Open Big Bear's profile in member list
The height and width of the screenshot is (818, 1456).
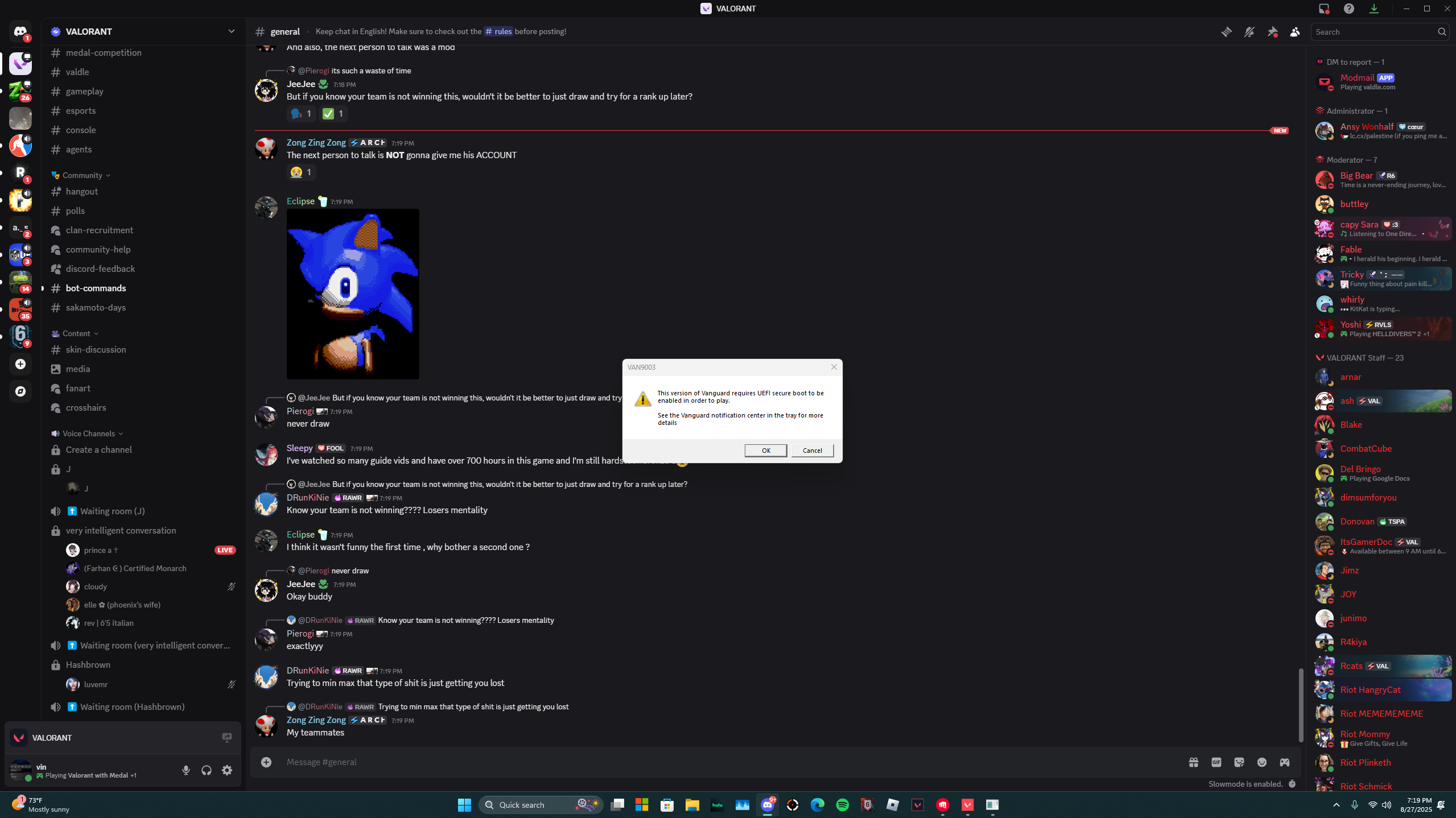point(1383,180)
